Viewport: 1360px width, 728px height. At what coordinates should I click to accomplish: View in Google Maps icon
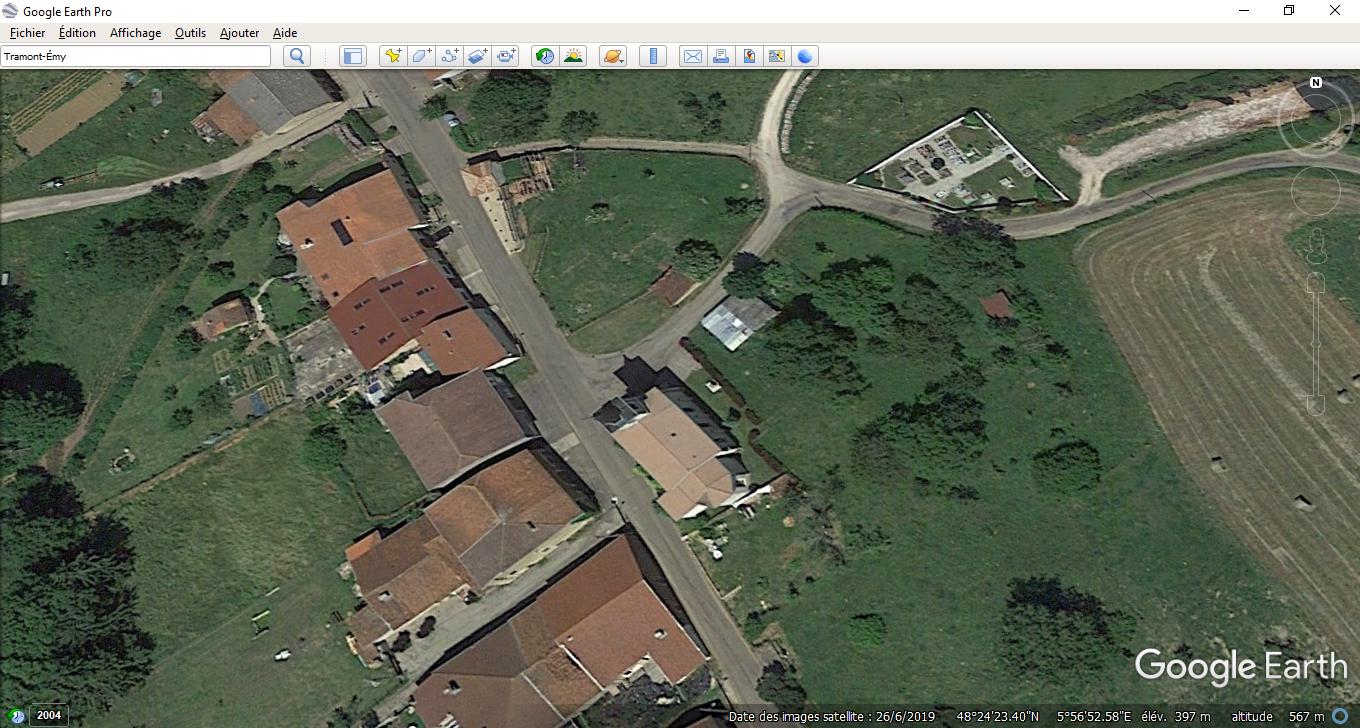(x=776, y=56)
